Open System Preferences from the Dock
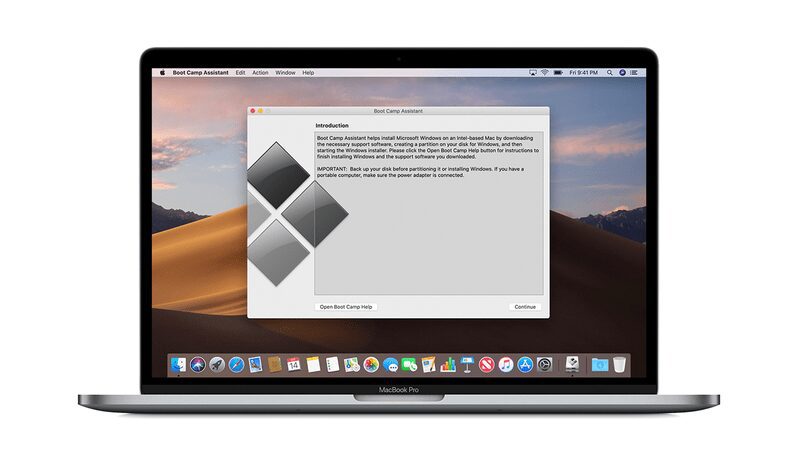Viewport: 800px width, 450px height. [x=544, y=364]
